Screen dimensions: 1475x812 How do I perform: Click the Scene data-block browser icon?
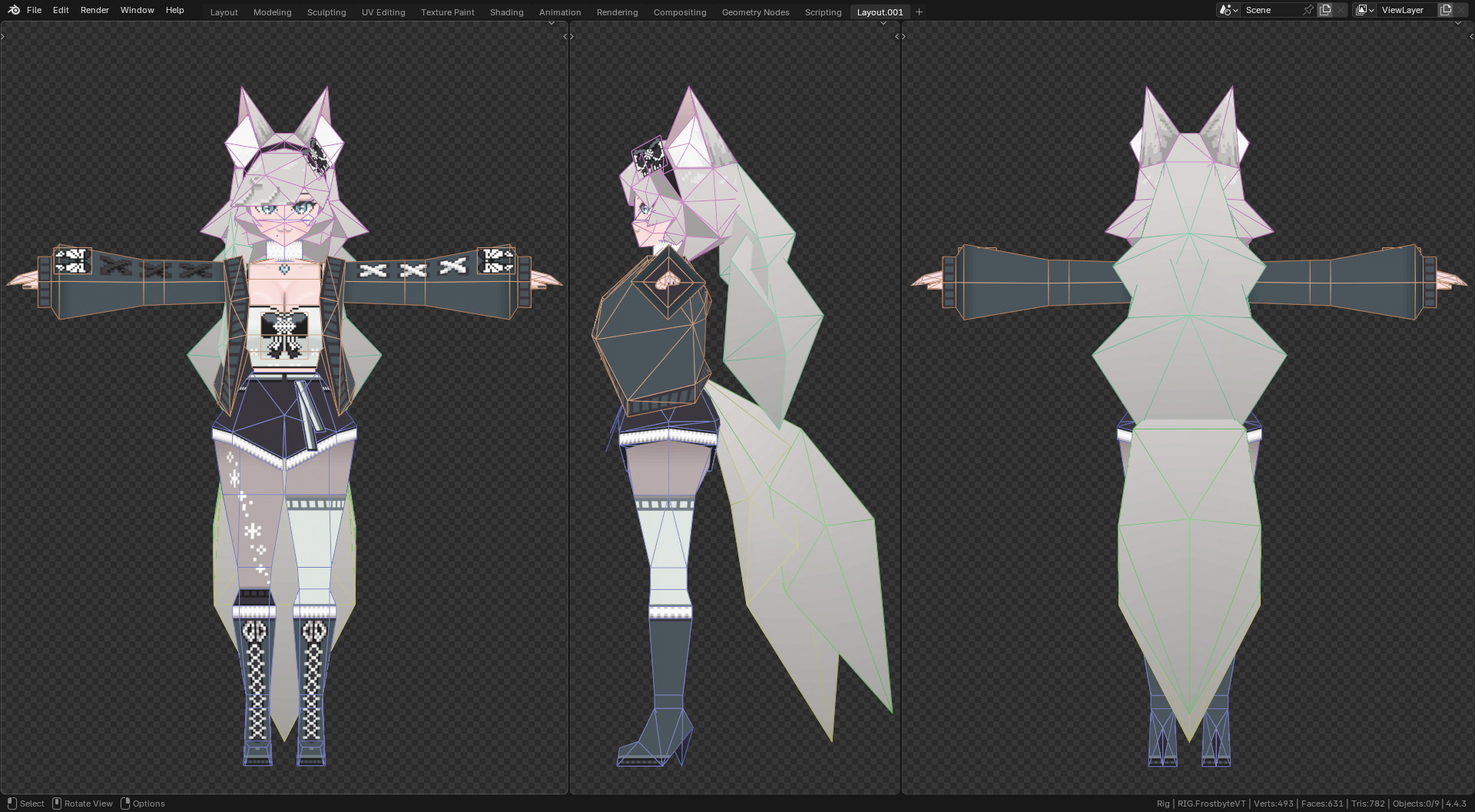click(x=1224, y=9)
